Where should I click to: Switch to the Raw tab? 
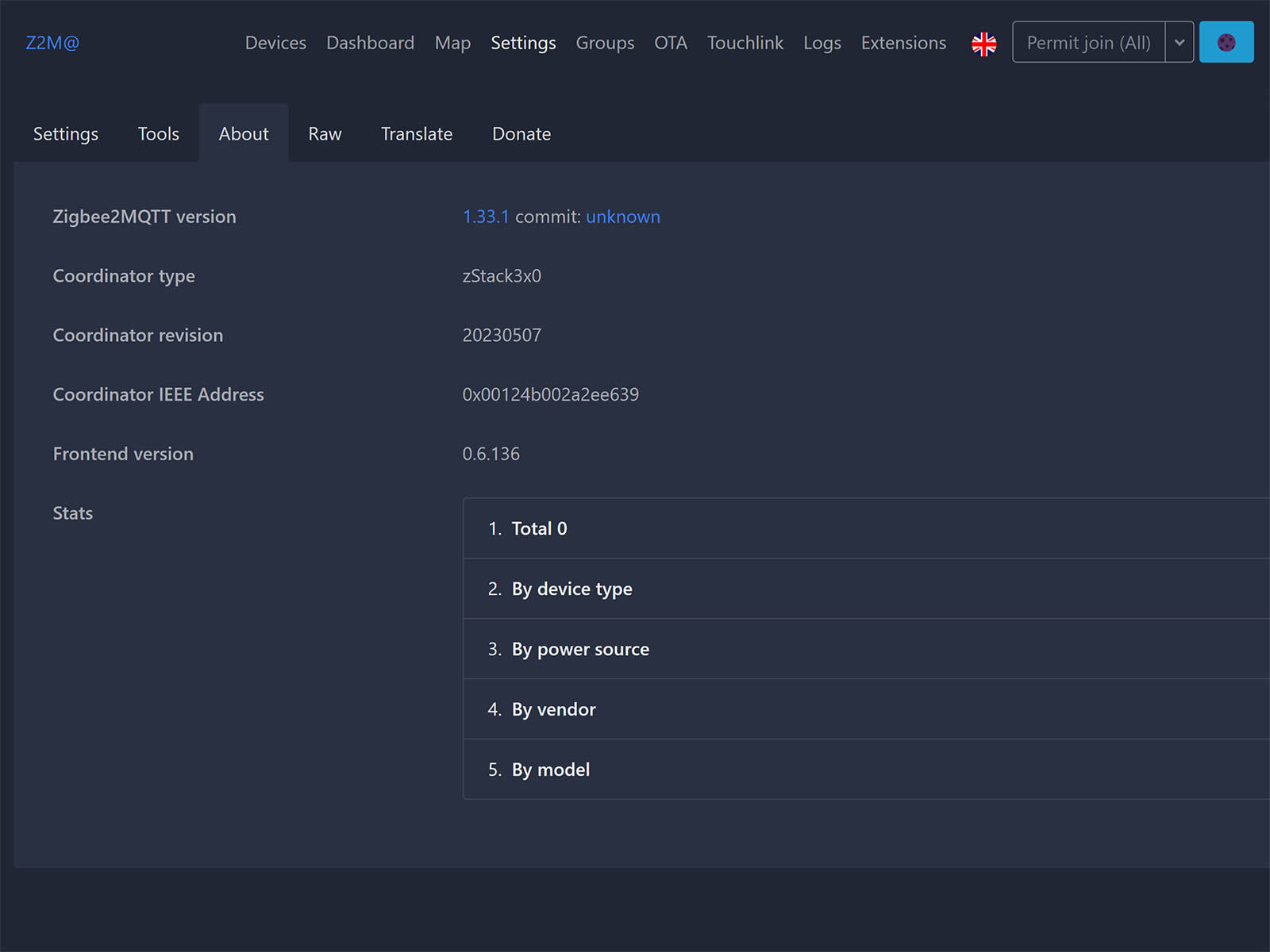tap(325, 134)
